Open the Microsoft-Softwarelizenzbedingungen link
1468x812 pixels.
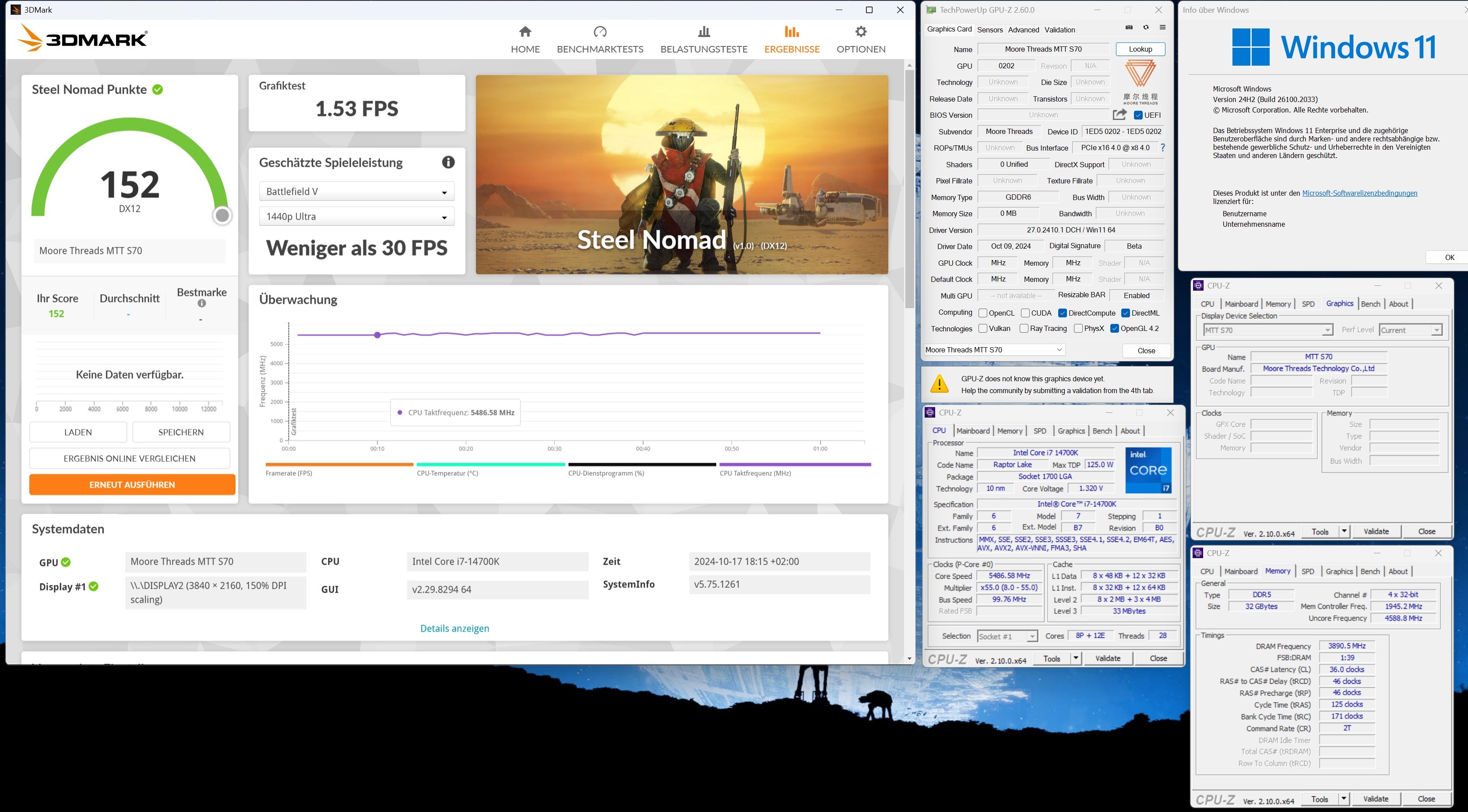click(x=1359, y=193)
